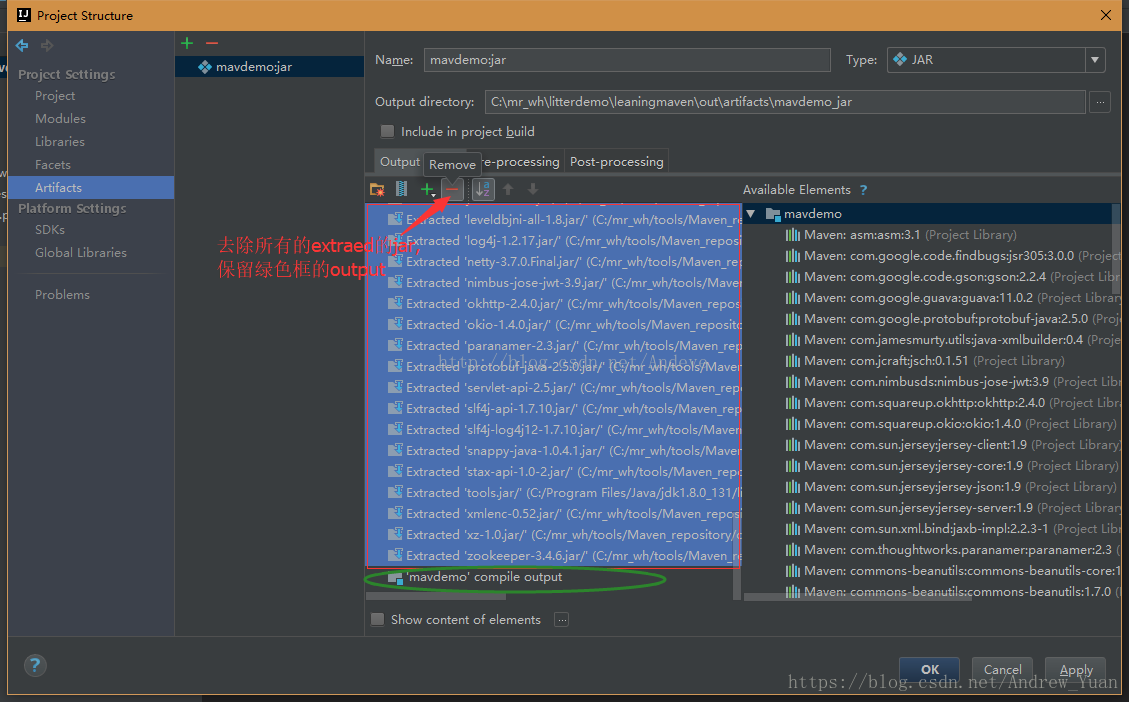Click the Output directory path field
Image resolution: width=1129 pixels, height=702 pixels.
point(785,102)
